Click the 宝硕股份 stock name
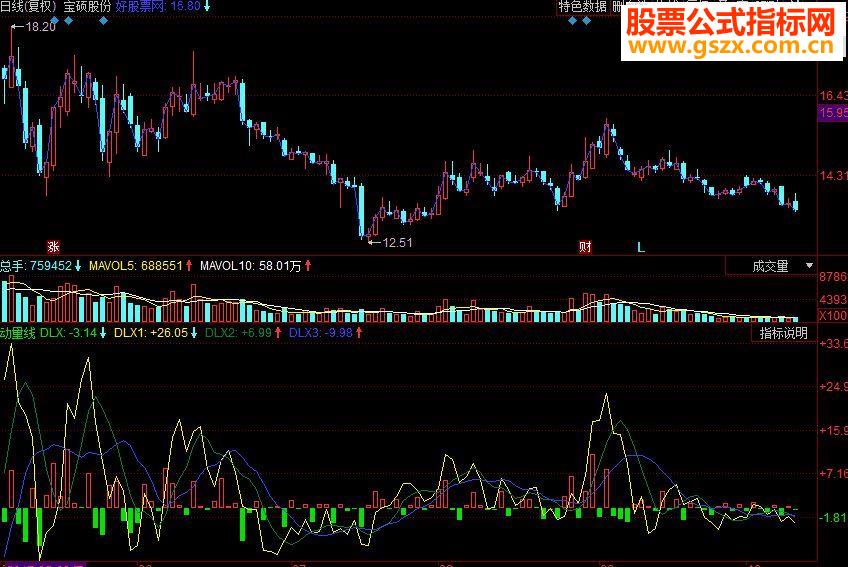Screen dimensions: 848x567 87,6
